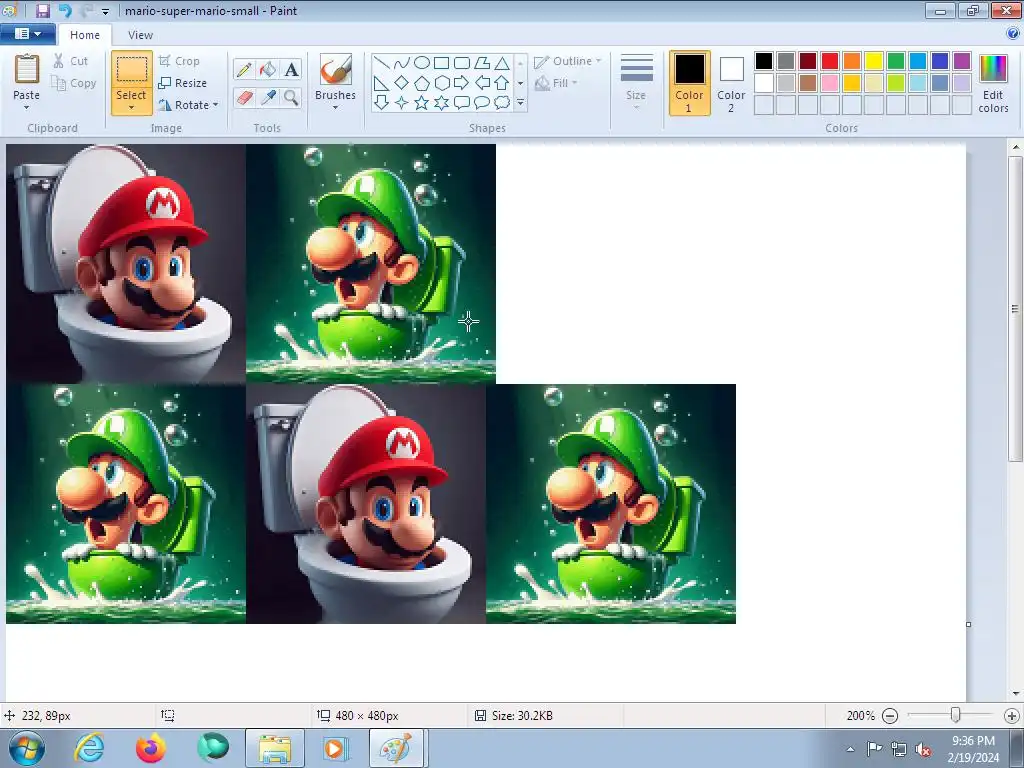The height and width of the screenshot is (768, 1024).
Task: Activate Color 2 background selector
Action: [731, 83]
